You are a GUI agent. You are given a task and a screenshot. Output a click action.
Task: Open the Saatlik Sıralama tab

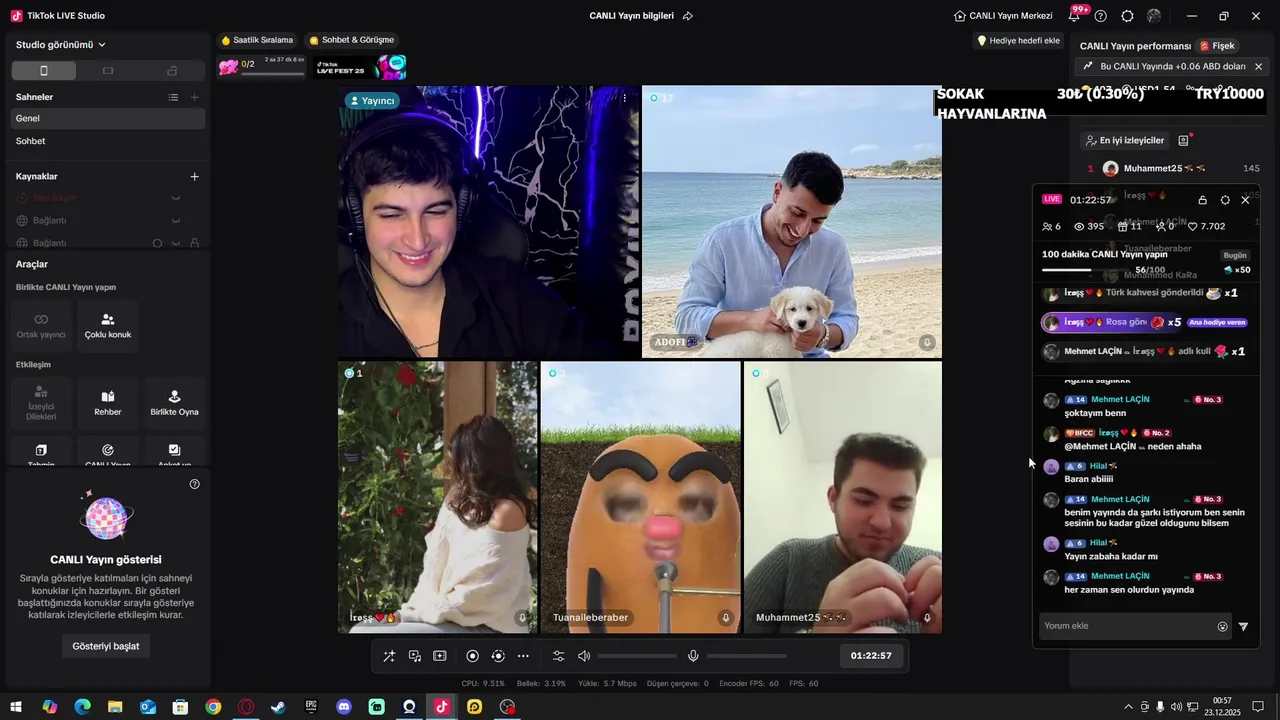257,40
